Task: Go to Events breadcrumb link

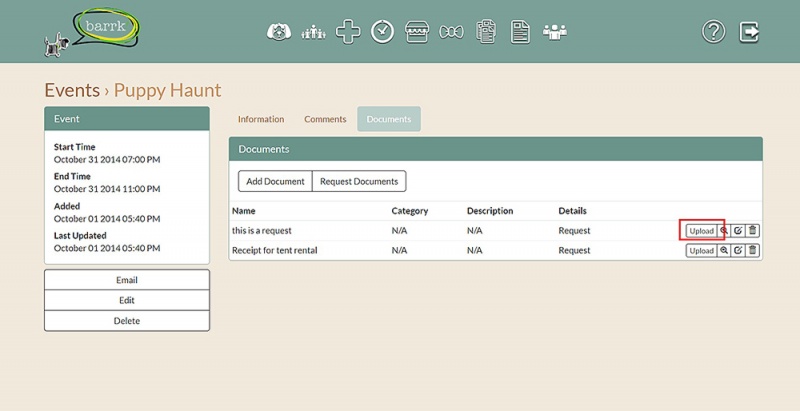Action: tap(72, 90)
